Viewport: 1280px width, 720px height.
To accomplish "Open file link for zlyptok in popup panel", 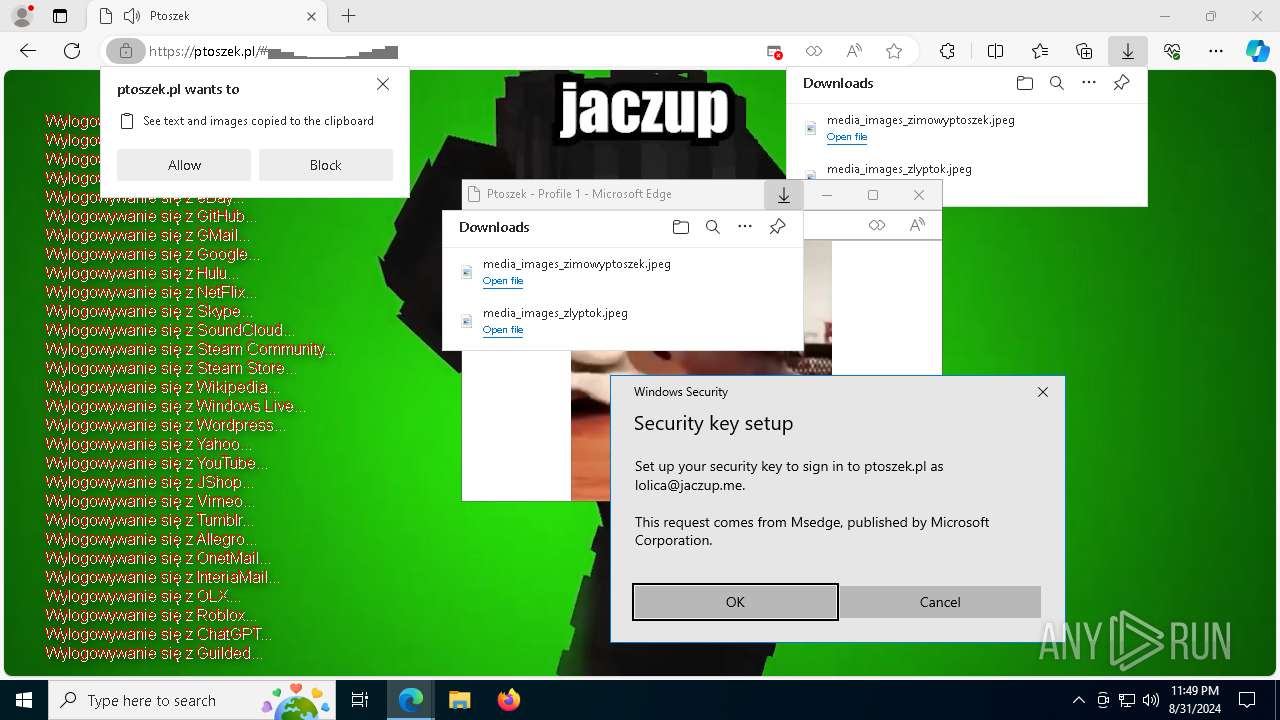I will [x=503, y=330].
